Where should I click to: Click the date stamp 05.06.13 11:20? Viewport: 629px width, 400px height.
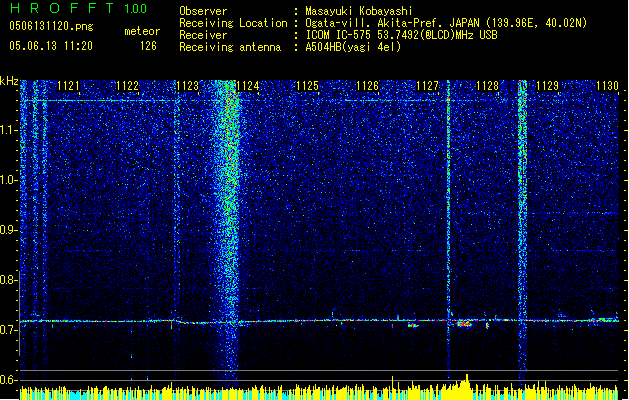pyautogui.click(x=51, y=46)
